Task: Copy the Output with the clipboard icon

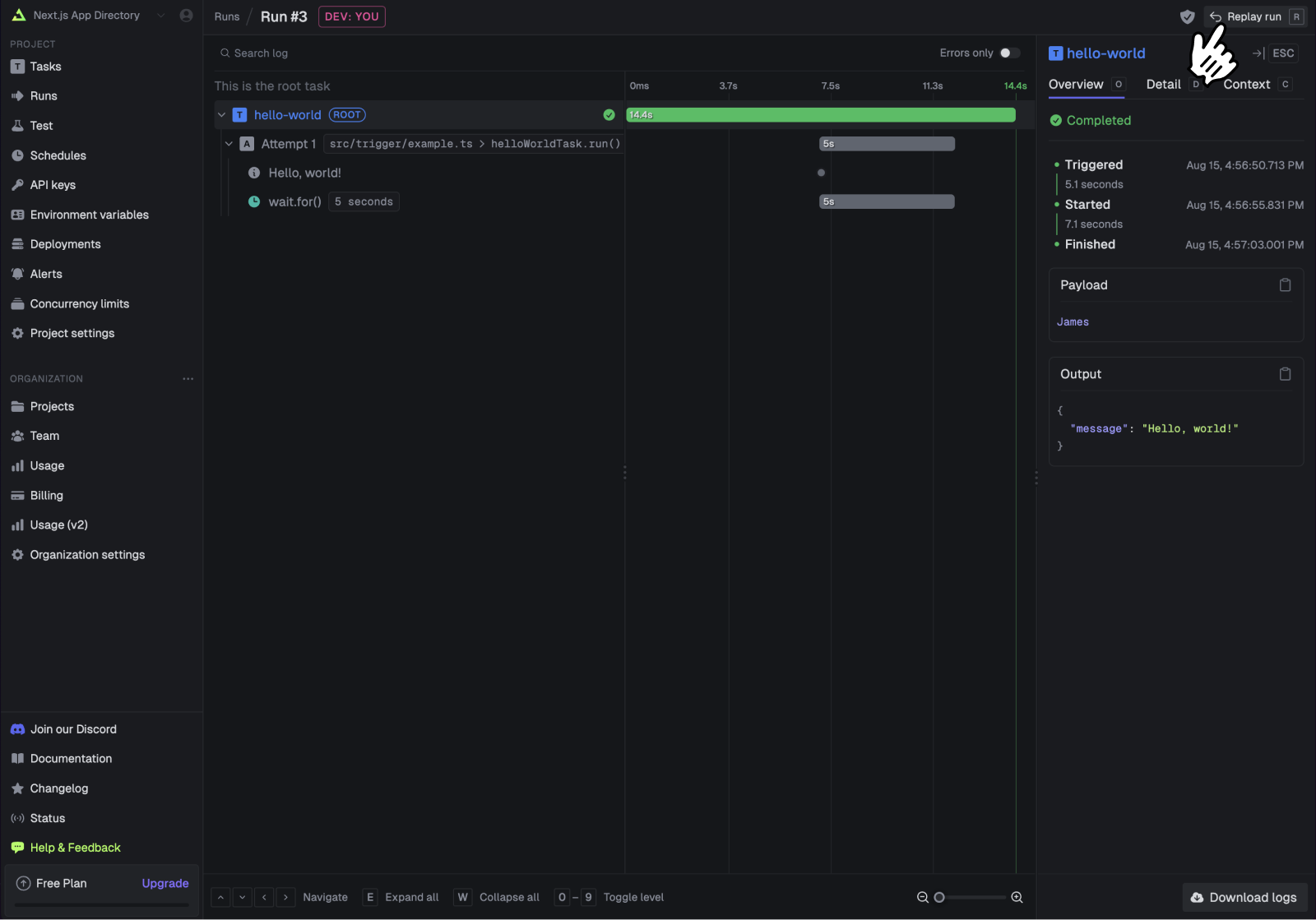Action: click(1285, 374)
